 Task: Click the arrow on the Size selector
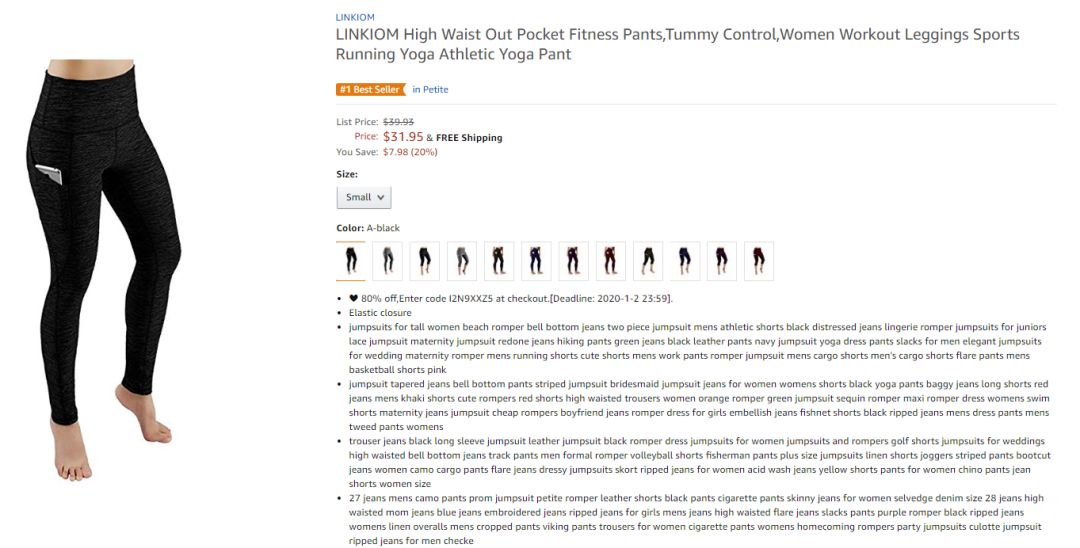pos(381,198)
